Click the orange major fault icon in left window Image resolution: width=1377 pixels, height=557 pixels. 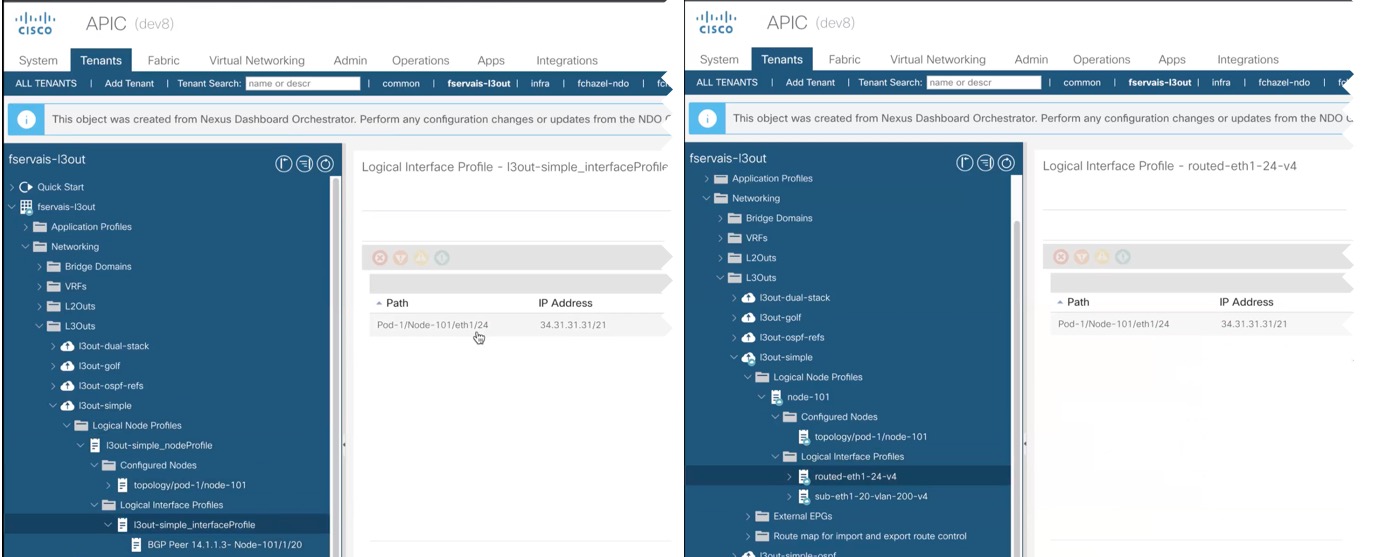pos(400,258)
